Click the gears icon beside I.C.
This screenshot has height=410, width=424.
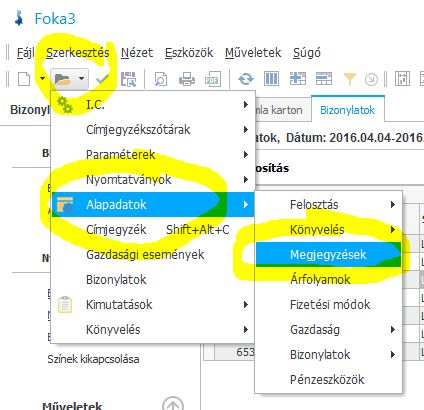[x=65, y=104]
